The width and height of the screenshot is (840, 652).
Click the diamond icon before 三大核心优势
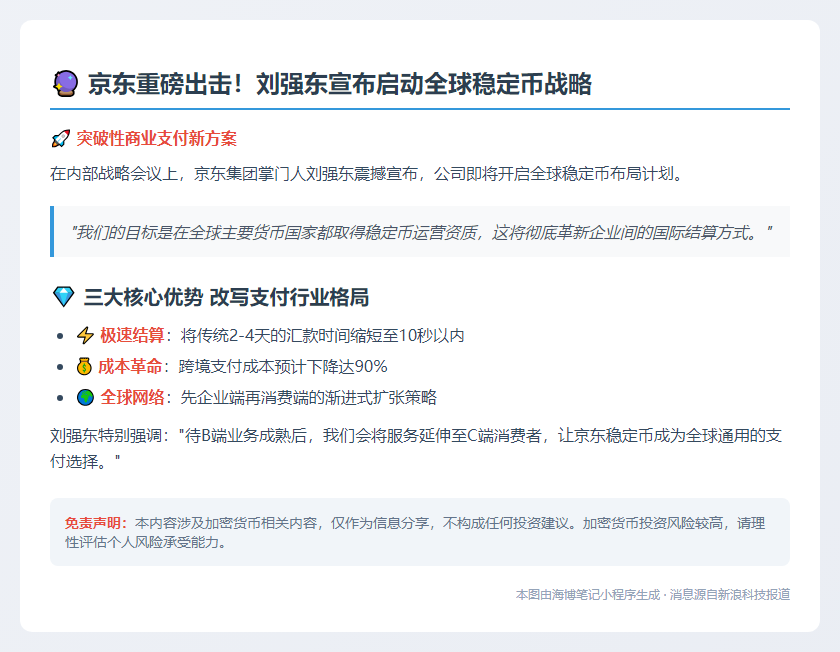(x=62, y=297)
